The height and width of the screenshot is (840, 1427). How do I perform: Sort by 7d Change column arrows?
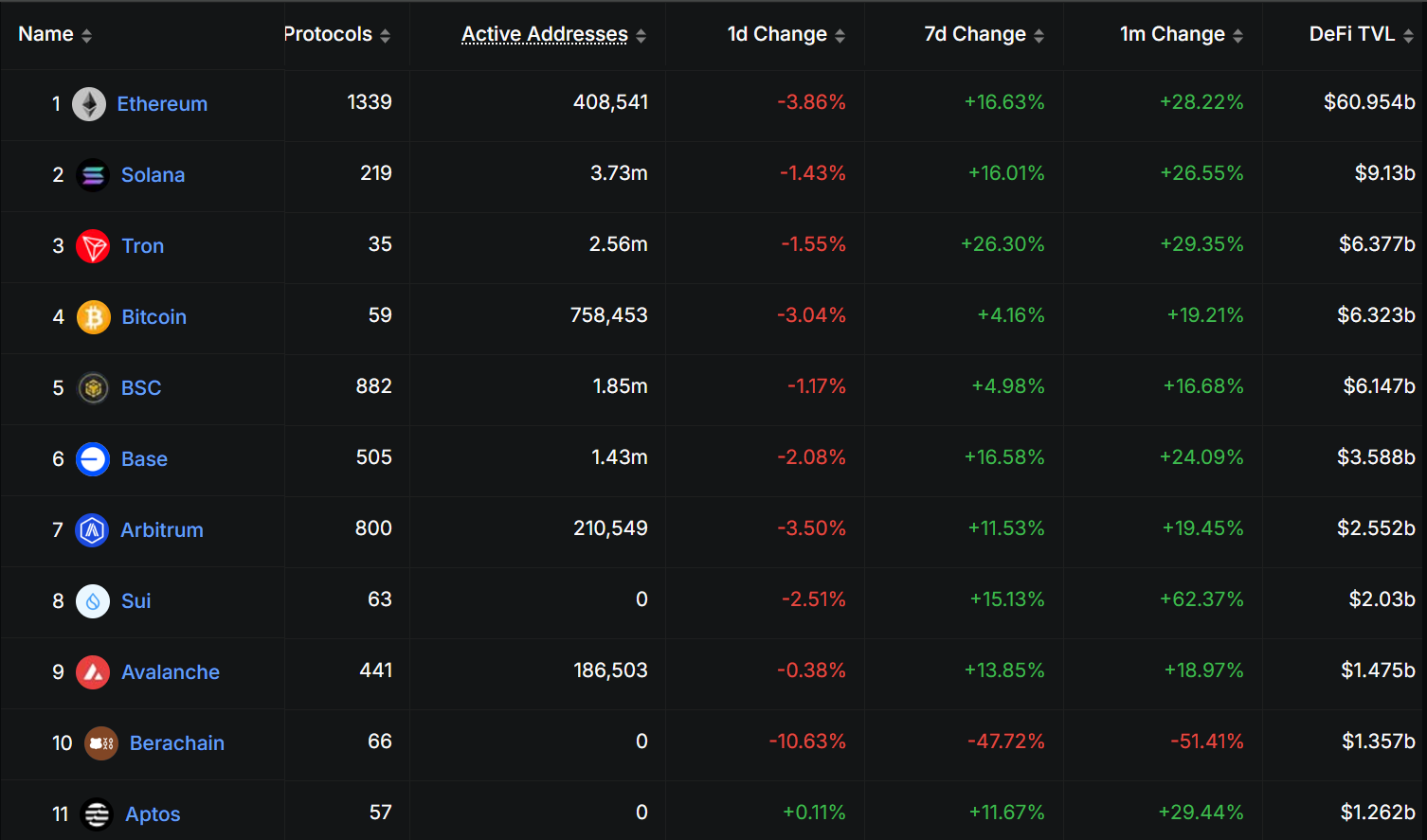click(x=1039, y=35)
